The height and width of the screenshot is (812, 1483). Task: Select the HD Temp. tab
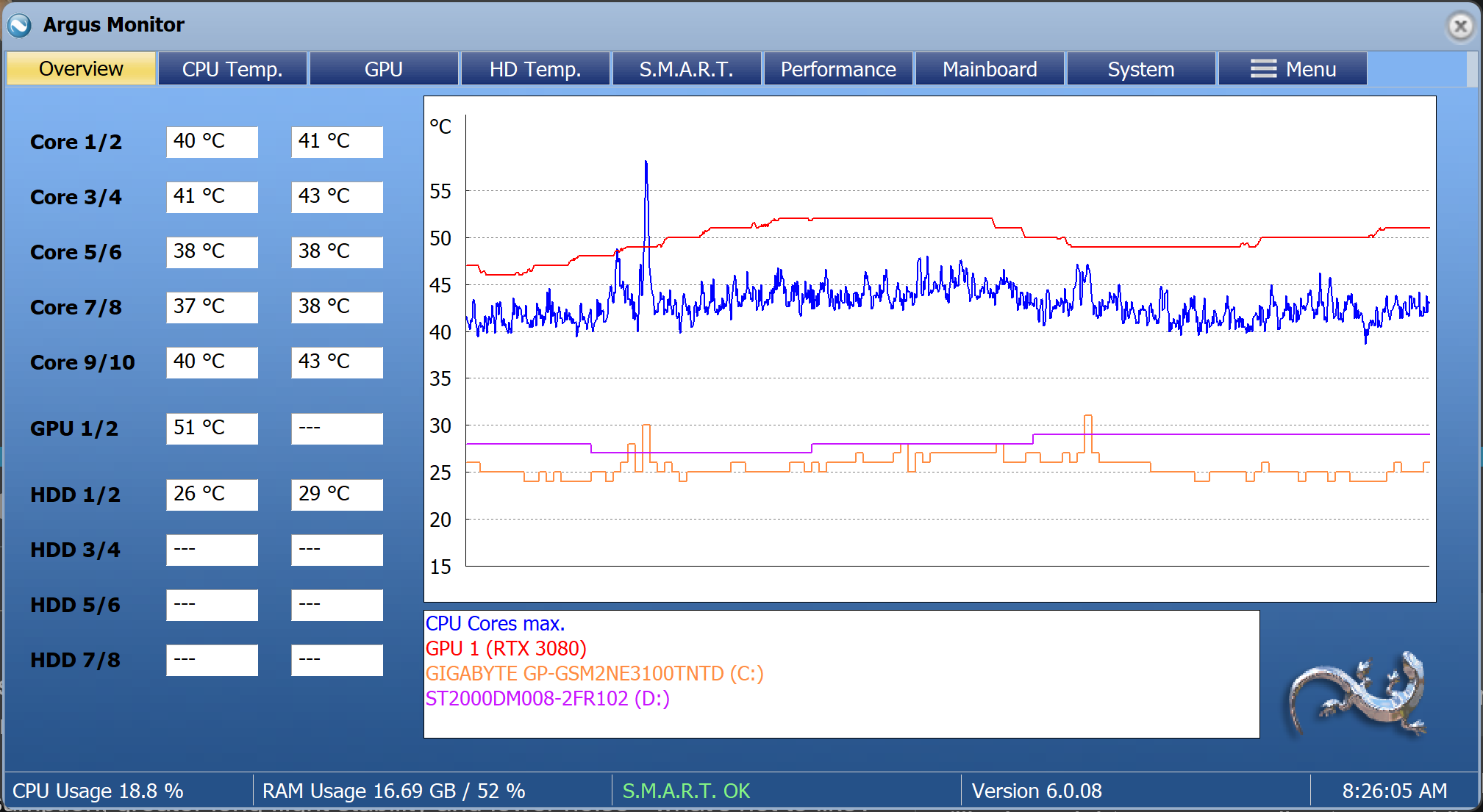coord(535,69)
